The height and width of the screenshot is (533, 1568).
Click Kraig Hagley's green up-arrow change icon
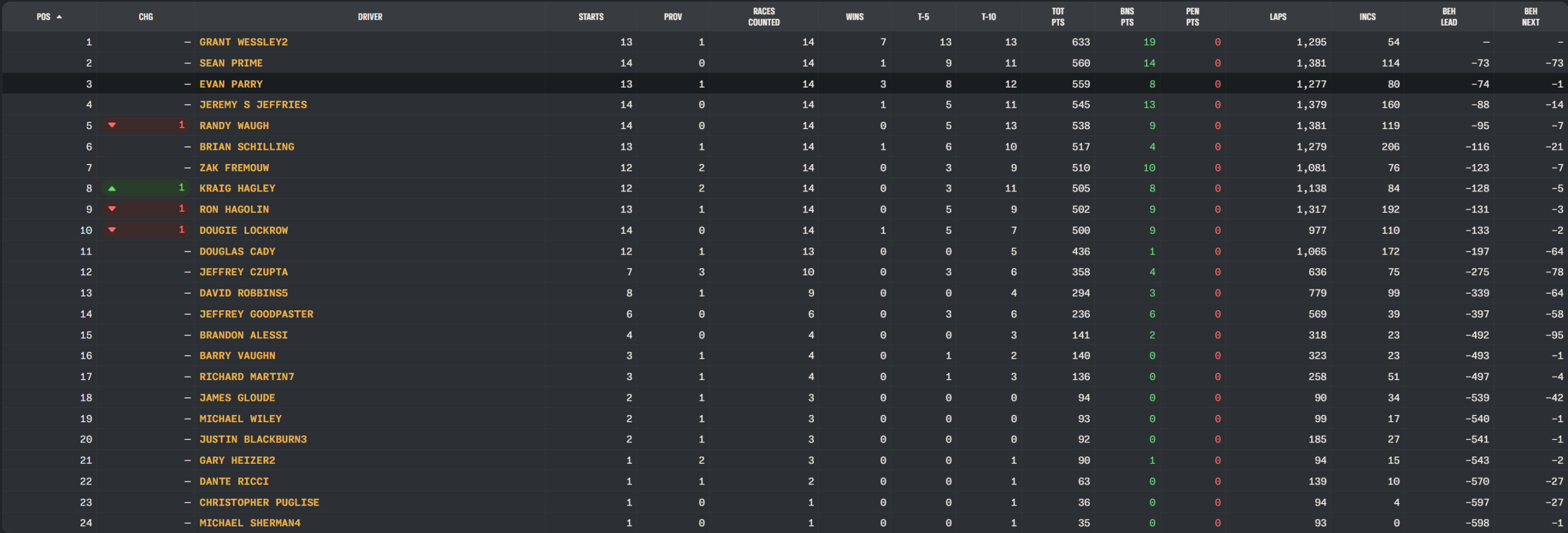click(x=112, y=188)
